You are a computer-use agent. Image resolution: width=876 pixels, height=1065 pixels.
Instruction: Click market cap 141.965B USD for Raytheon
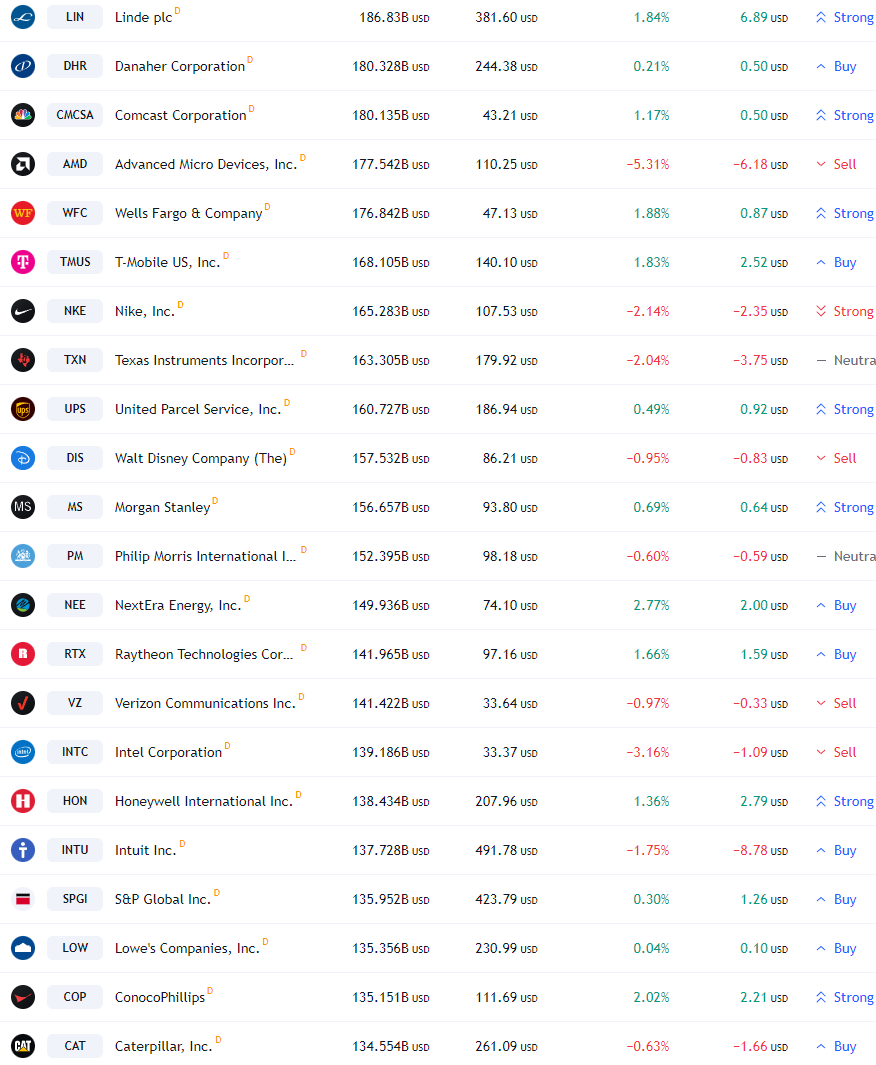[x=390, y=655]
